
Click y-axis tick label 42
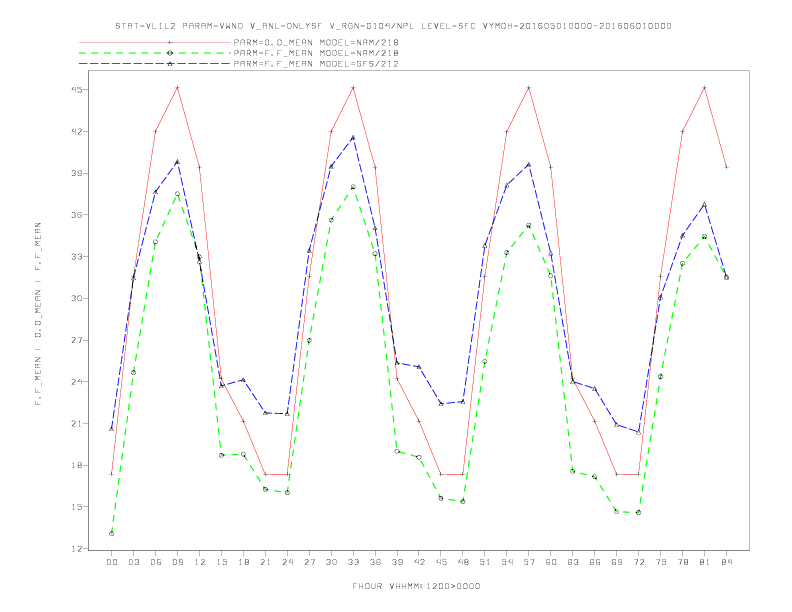(76, 131)
